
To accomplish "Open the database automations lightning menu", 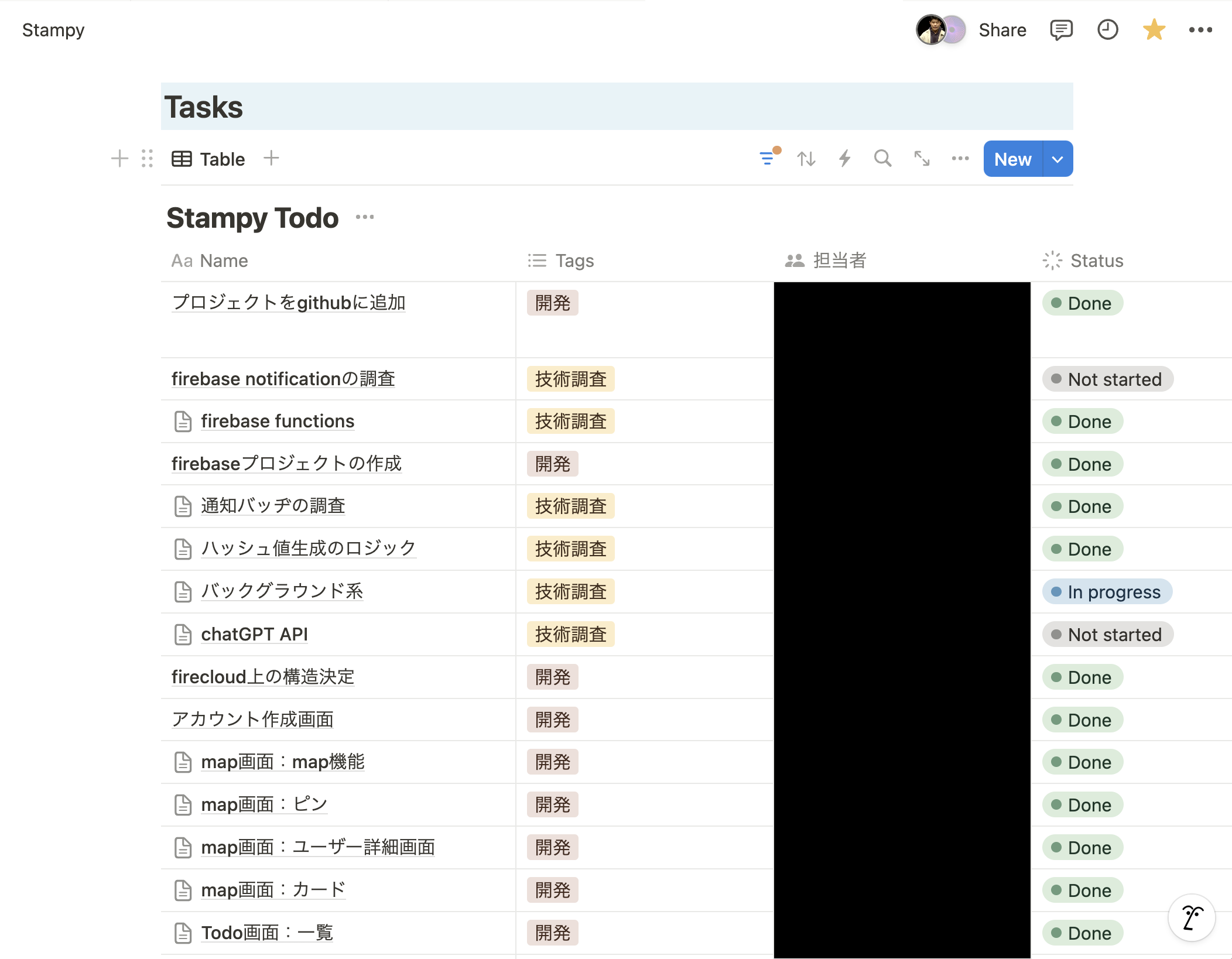I will pyautogui.click(x=844, y=158).
